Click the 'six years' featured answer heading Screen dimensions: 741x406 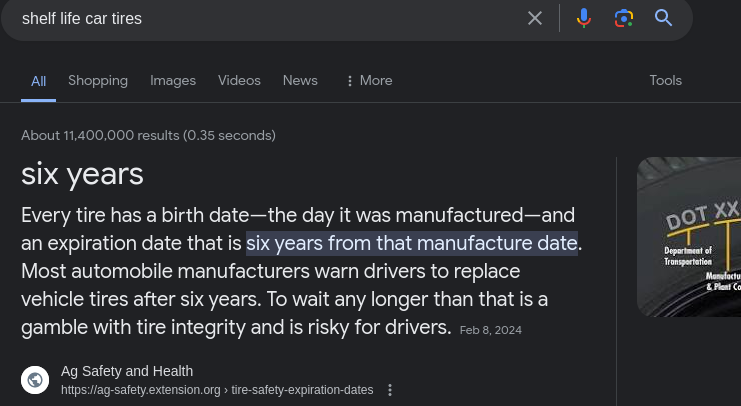[82, 174]
